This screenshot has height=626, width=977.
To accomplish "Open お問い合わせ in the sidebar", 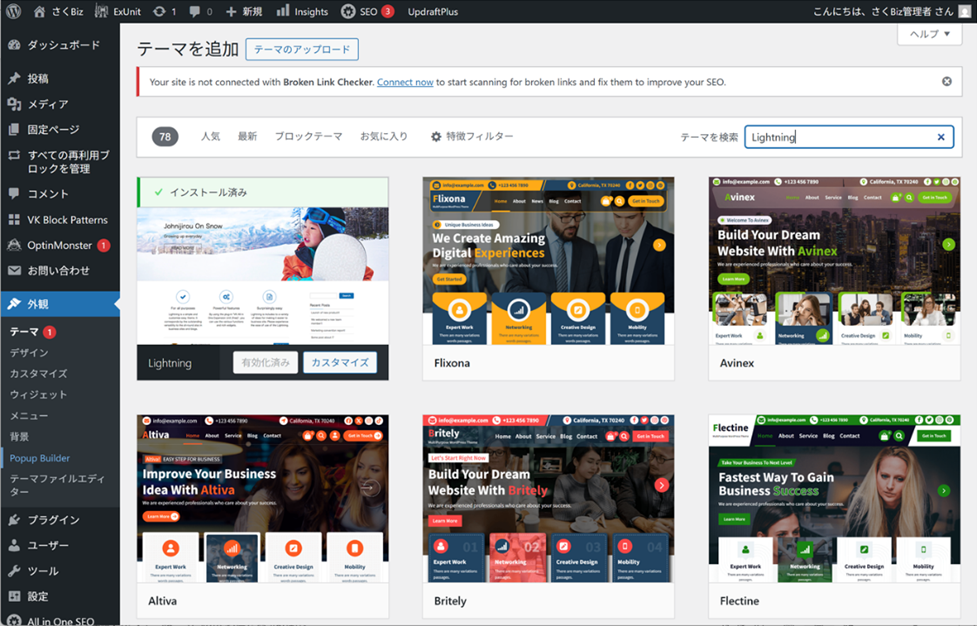I will coord(60,270).
